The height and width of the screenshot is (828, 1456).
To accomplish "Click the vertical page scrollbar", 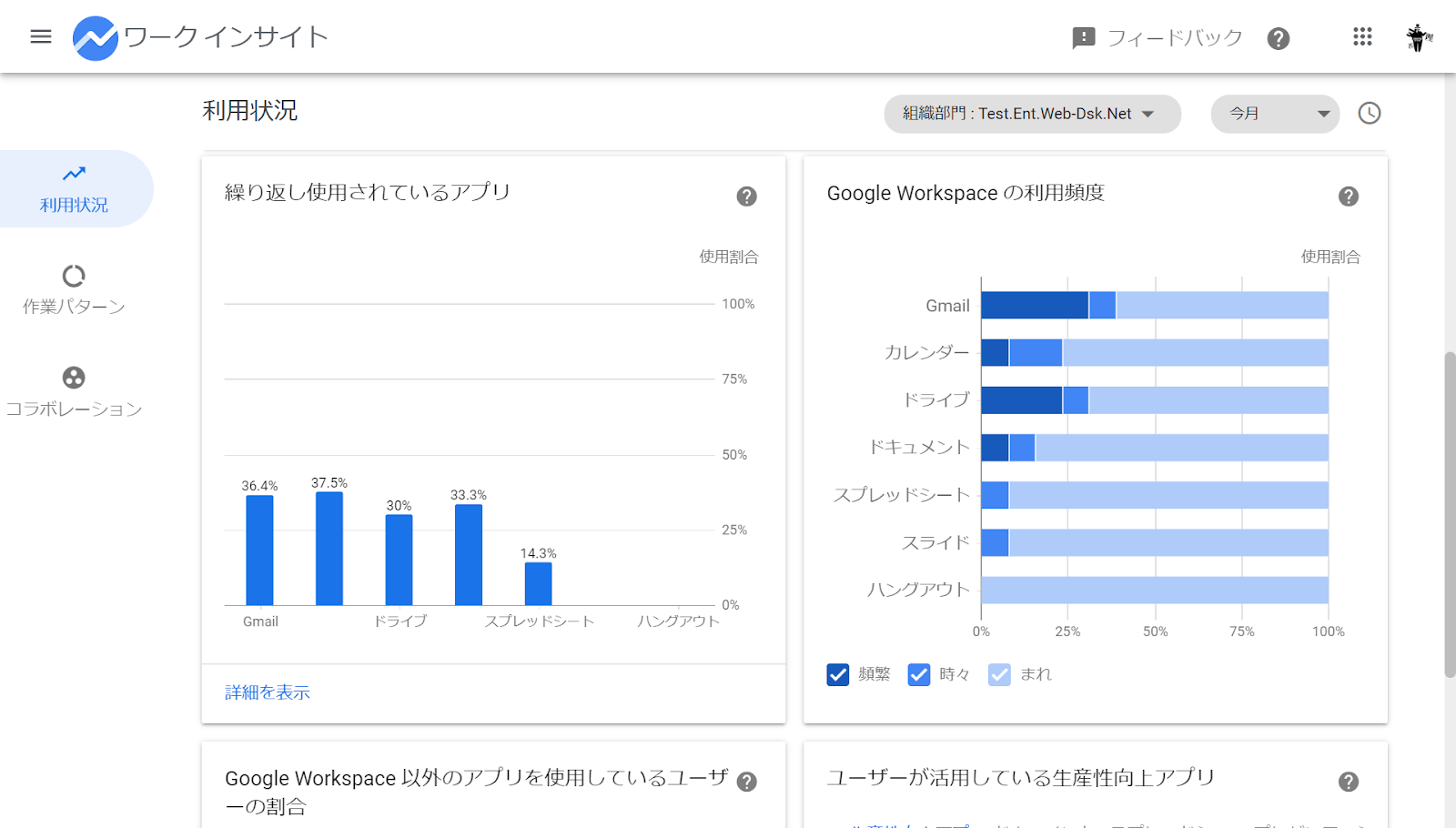I will point(1450,514).
